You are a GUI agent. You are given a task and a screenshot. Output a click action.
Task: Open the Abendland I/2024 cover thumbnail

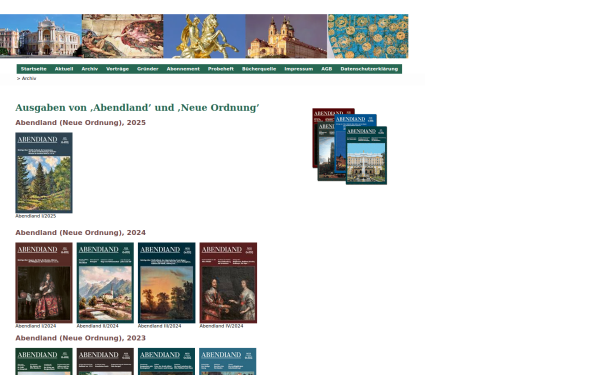point(44,283)
